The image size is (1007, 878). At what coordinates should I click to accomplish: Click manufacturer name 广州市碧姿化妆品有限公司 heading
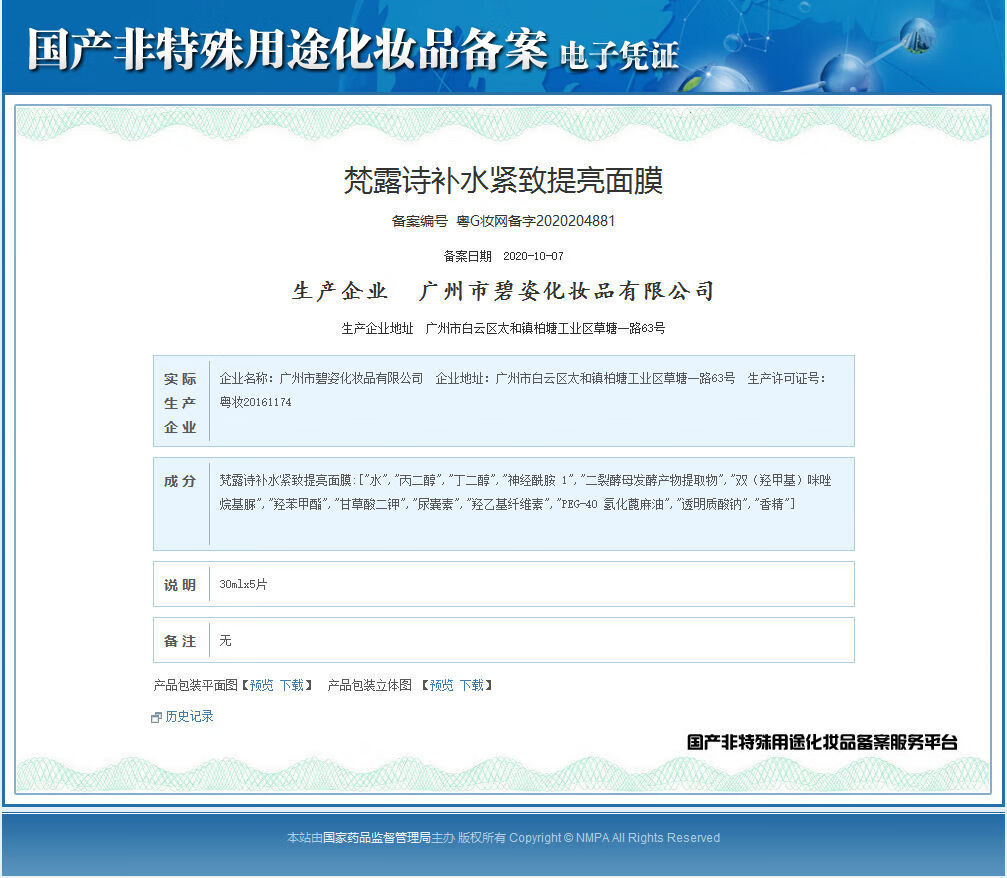[566, 291]
